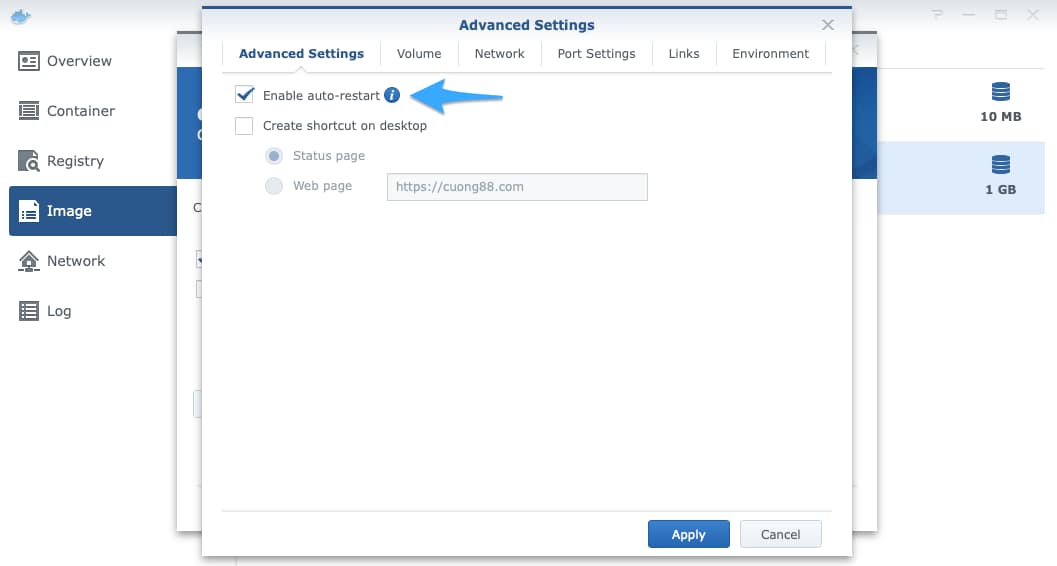Open the Log list icon

click(x=29, y=311)
